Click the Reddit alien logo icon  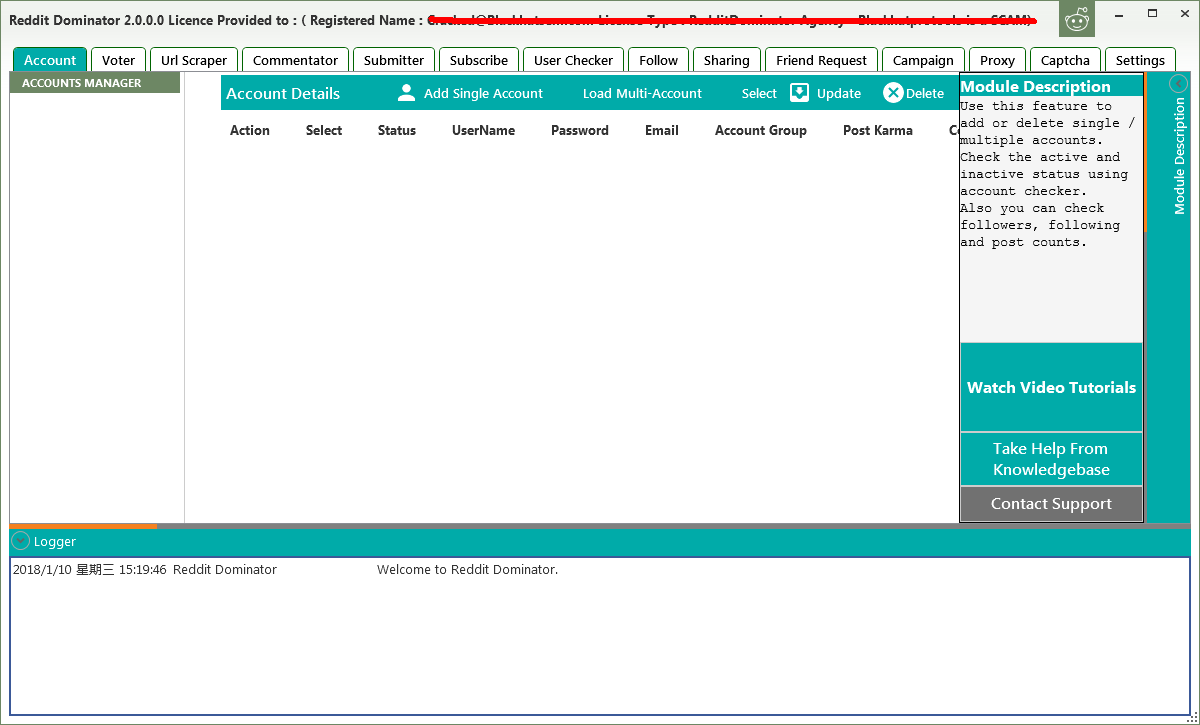[x=1077, y=19]
